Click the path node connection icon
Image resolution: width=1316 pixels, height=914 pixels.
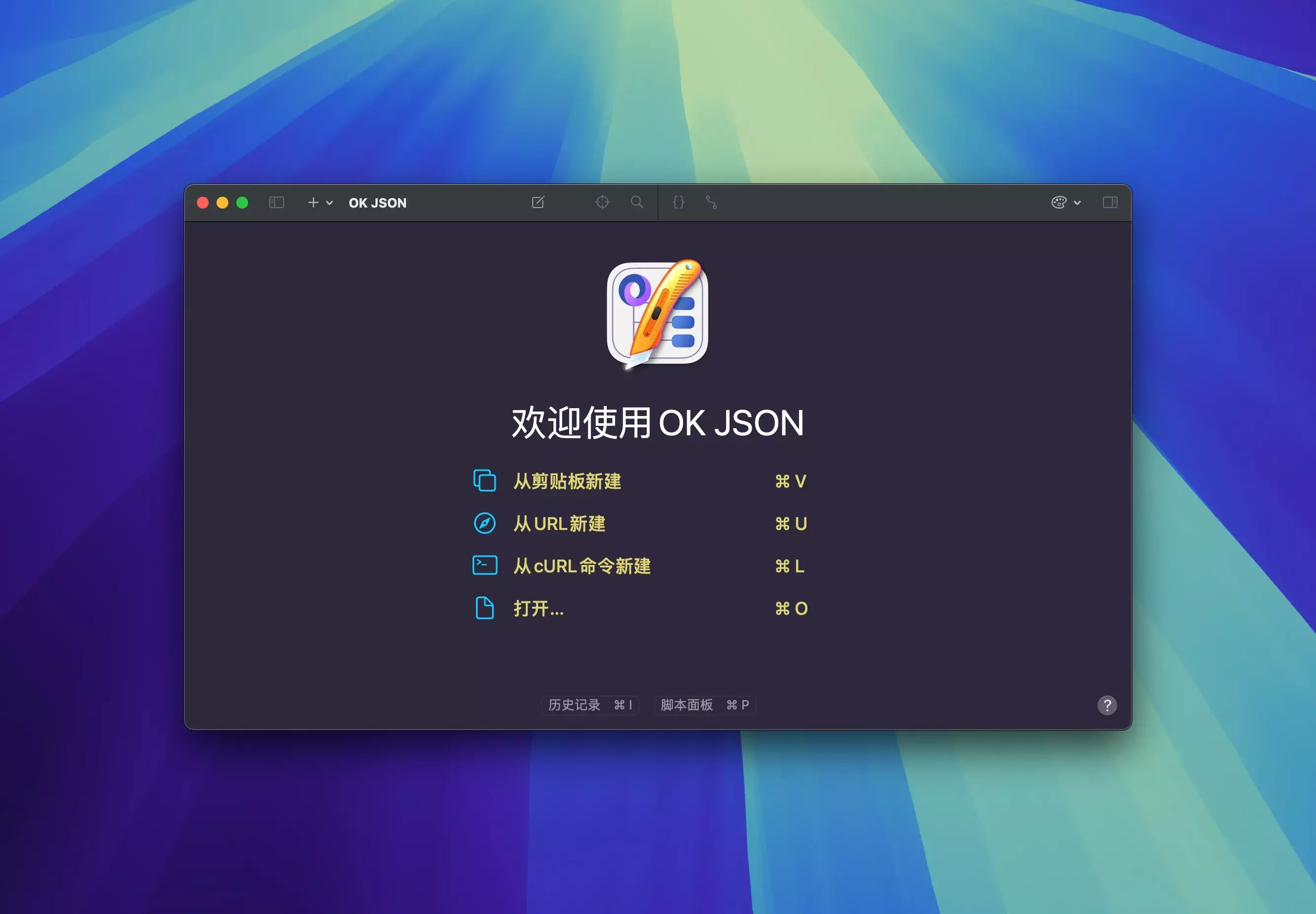(x=711, y=202)
